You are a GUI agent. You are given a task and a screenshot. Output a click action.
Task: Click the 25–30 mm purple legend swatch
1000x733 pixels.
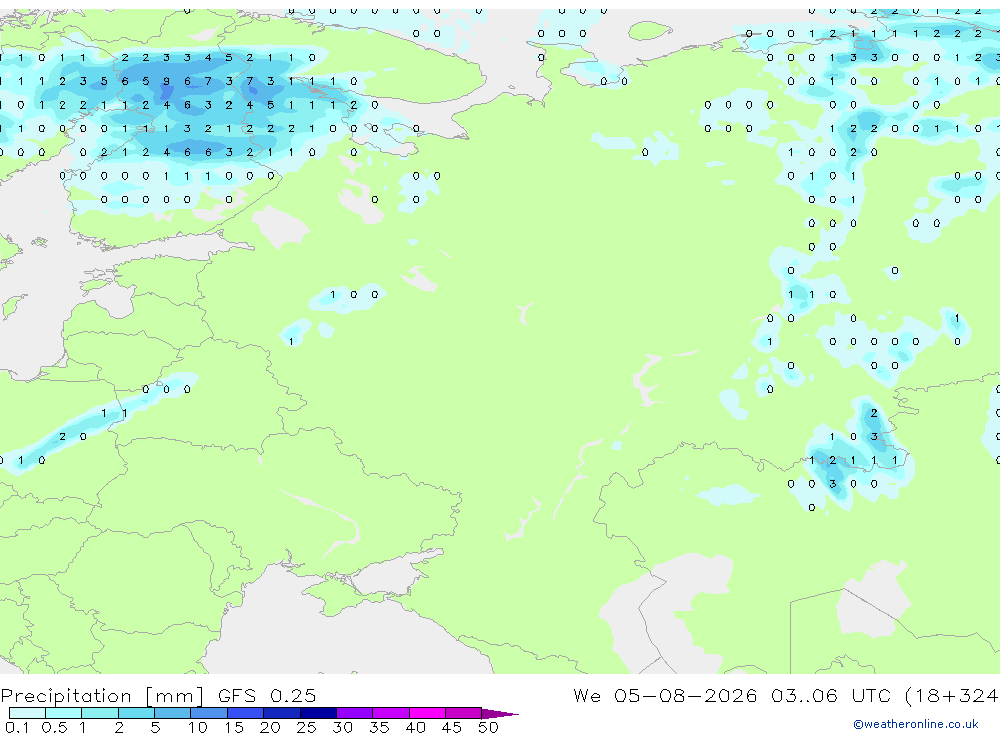click(318, 713)
